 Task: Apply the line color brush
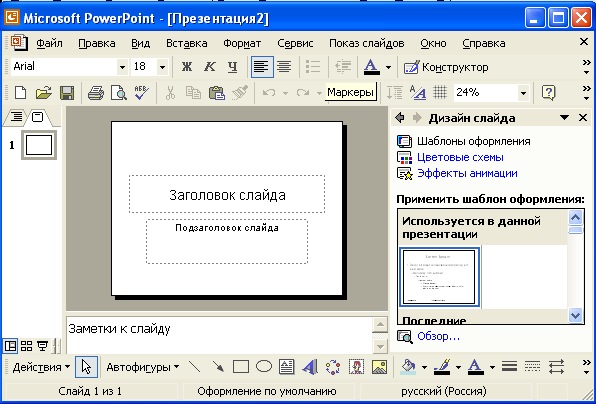pyautogui.click(x=442, y=367)
